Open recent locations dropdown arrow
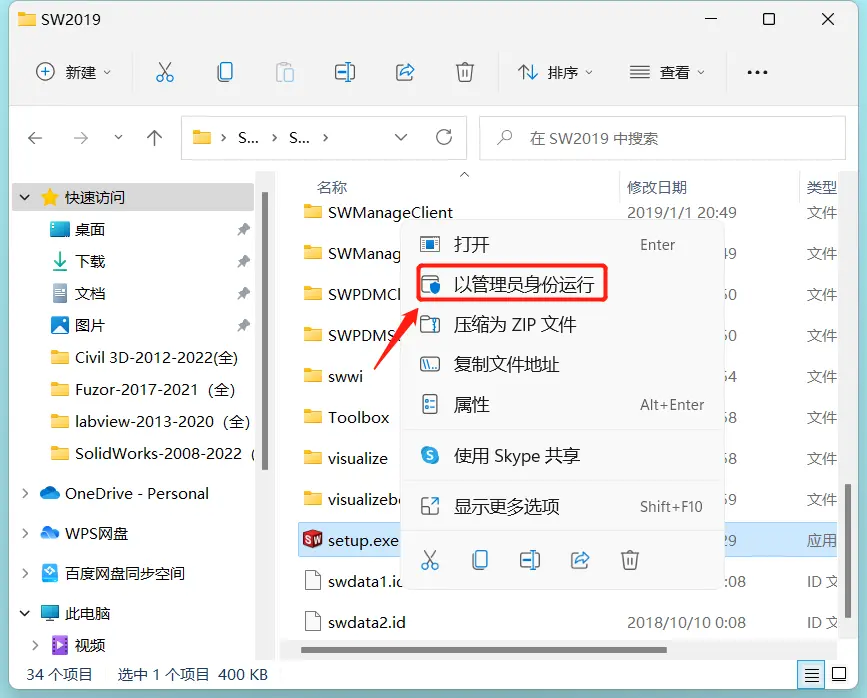This screenshot has width=867, height=698. click(118, 137)
